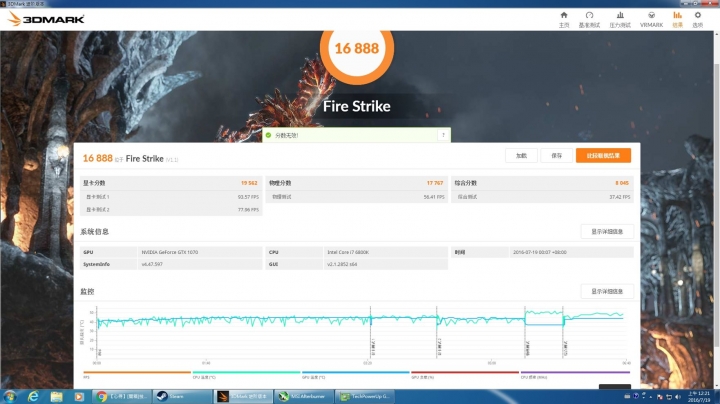This screenshot has width=720, height=404.
Task: Click graphics score value 19 562
Action: 249,183
